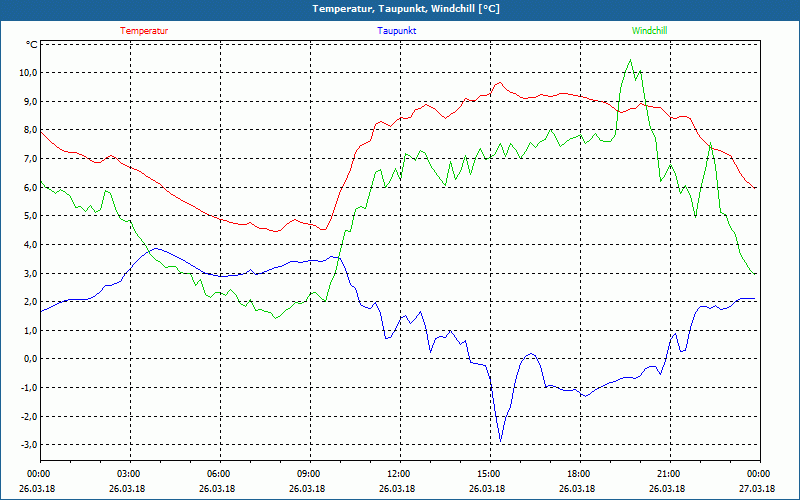This screenshot has height=500, width=800.
Task: Click the 03:00 time axis label
Action: coord(130,474)
